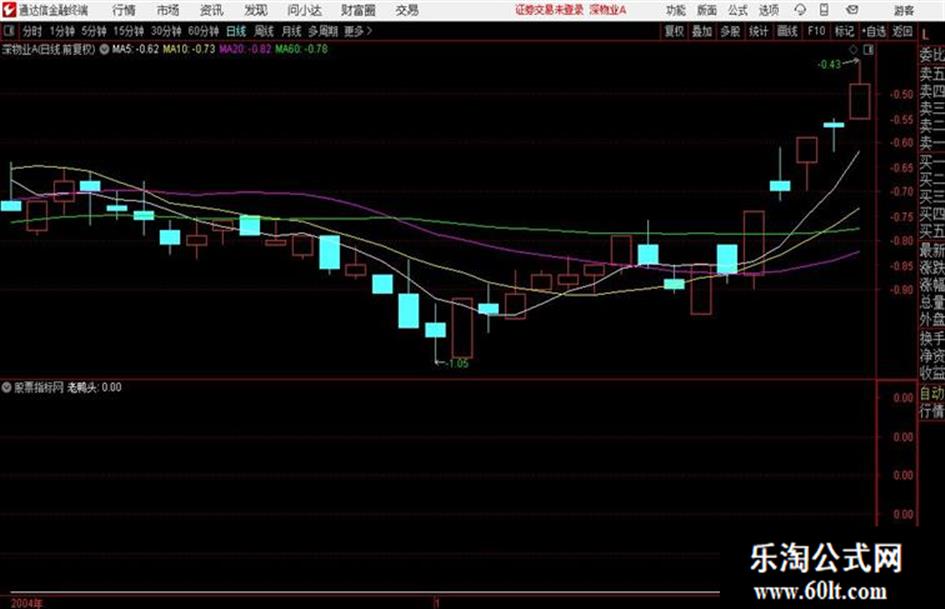
Task: Open the MA indicator settings round dropdown
Action: click(104, 49)
